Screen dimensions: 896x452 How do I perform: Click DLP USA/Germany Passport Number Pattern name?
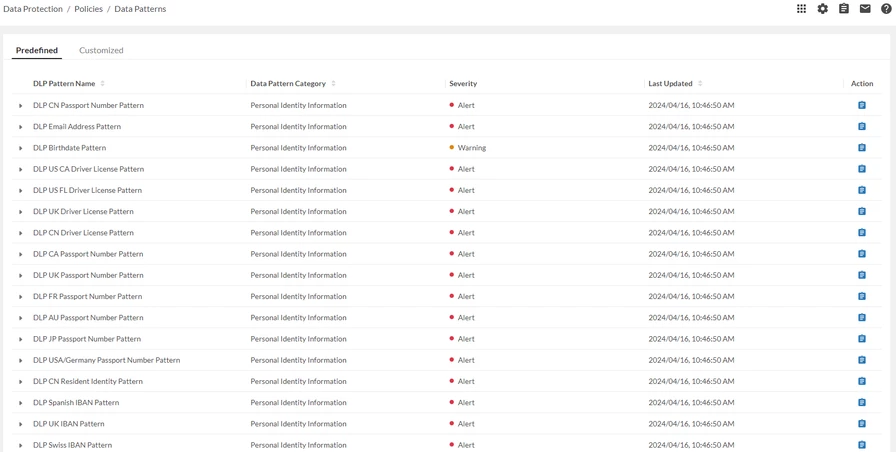pyautogui.click(x=106, y=360)
